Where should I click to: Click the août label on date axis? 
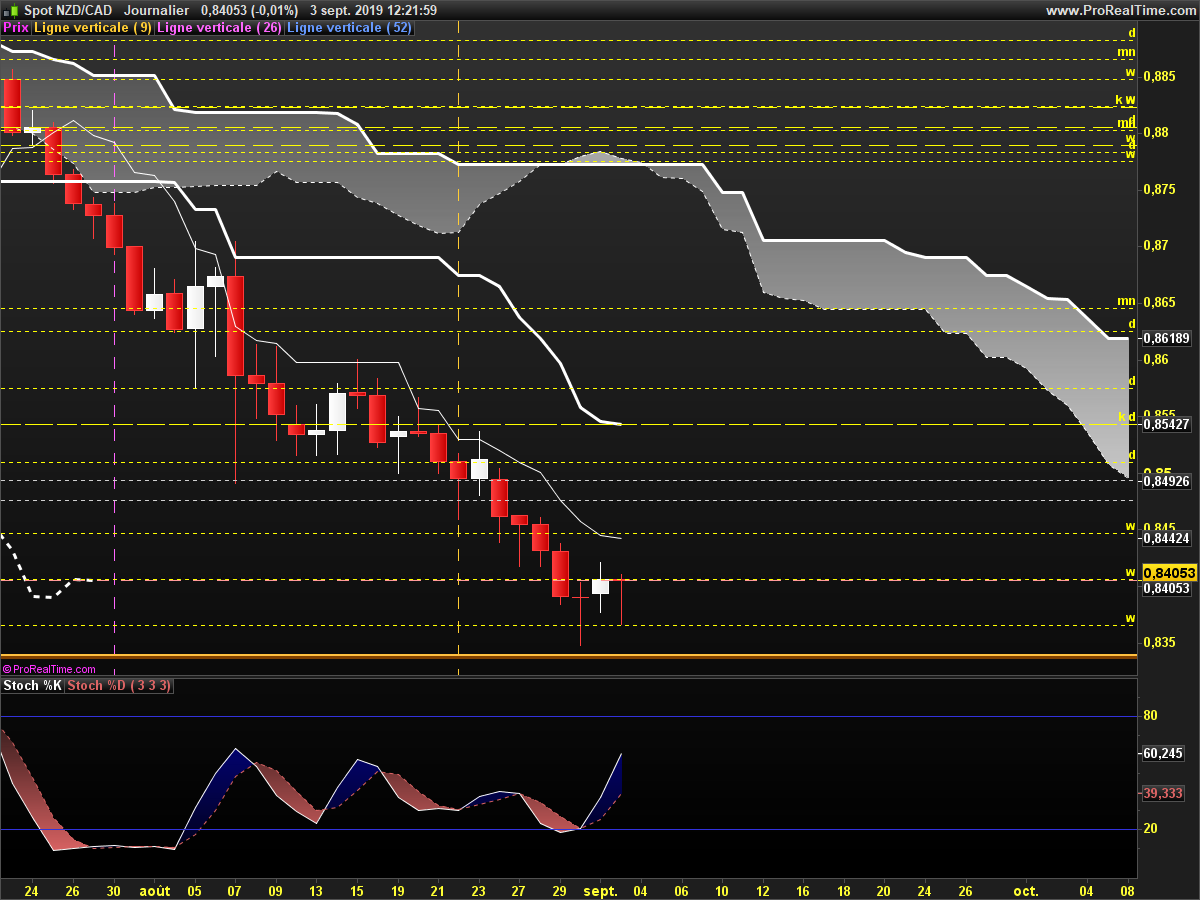[154, 890]
